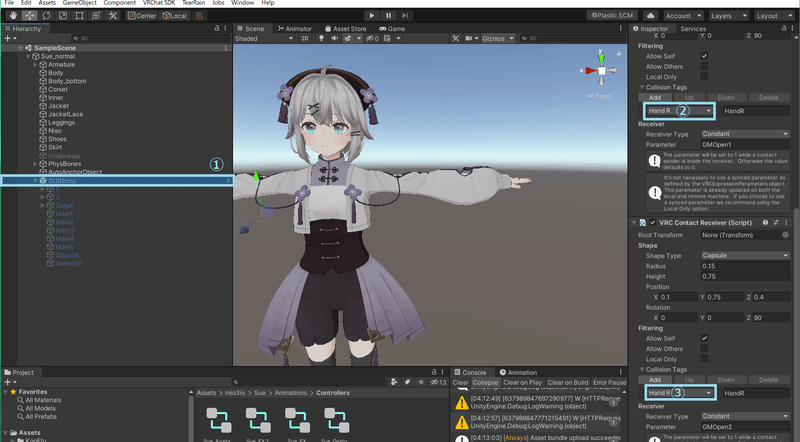
Task: Open the Component menu
Action: click(119, 3)
